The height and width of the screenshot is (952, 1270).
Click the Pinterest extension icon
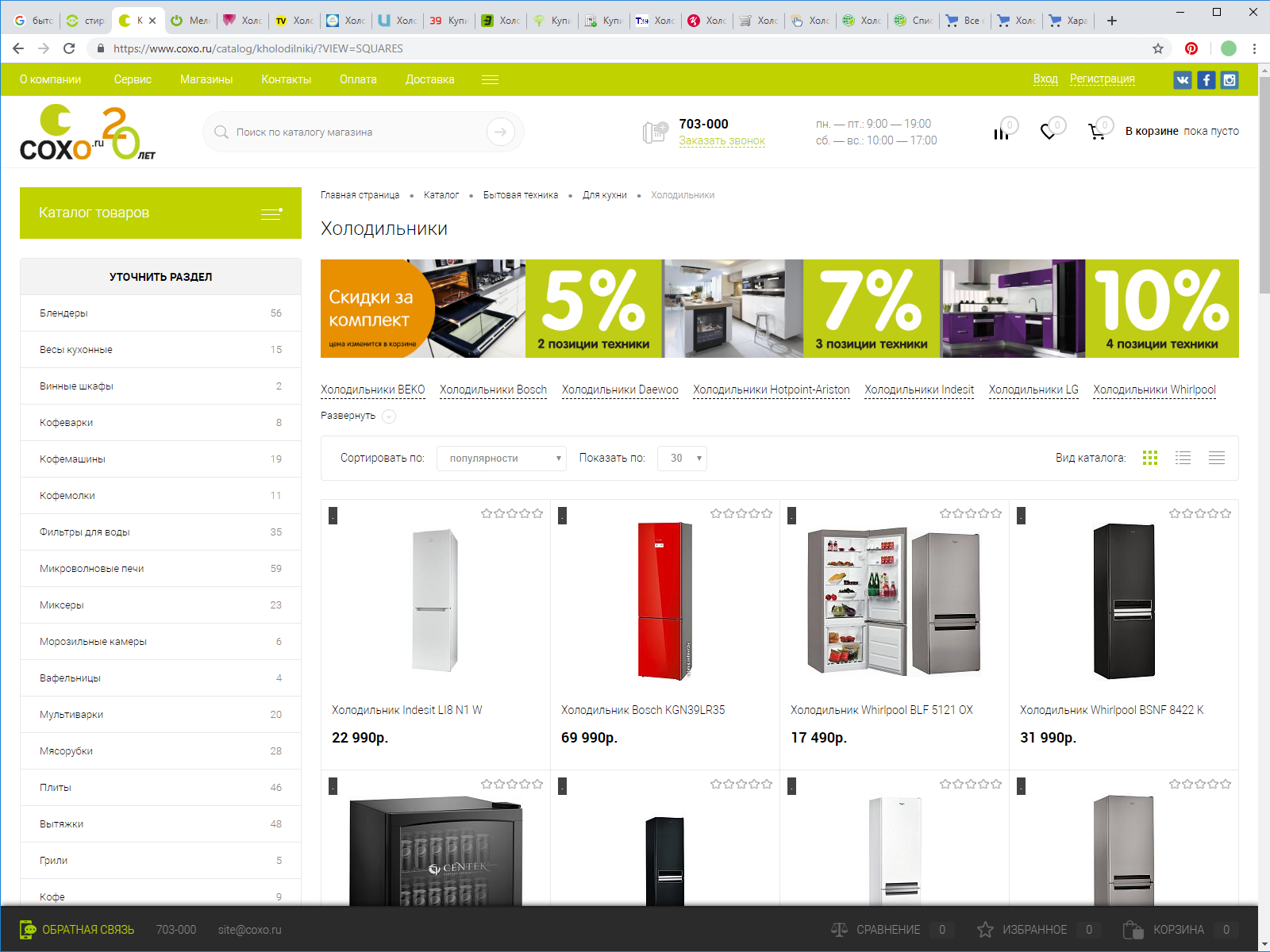tap(1191, 48)
